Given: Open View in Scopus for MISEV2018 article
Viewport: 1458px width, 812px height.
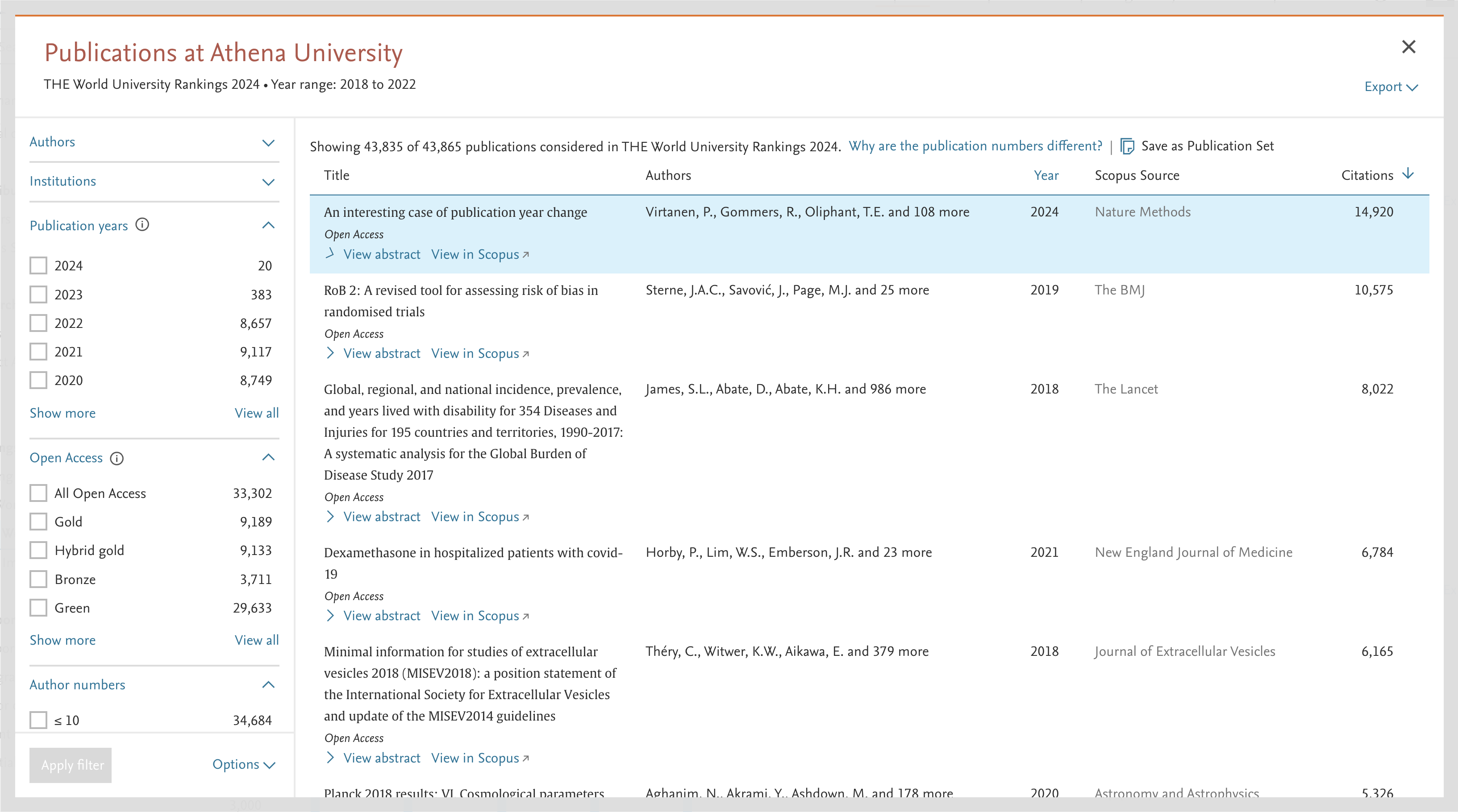Looking at the screenshot, I should tap(480, 758).
